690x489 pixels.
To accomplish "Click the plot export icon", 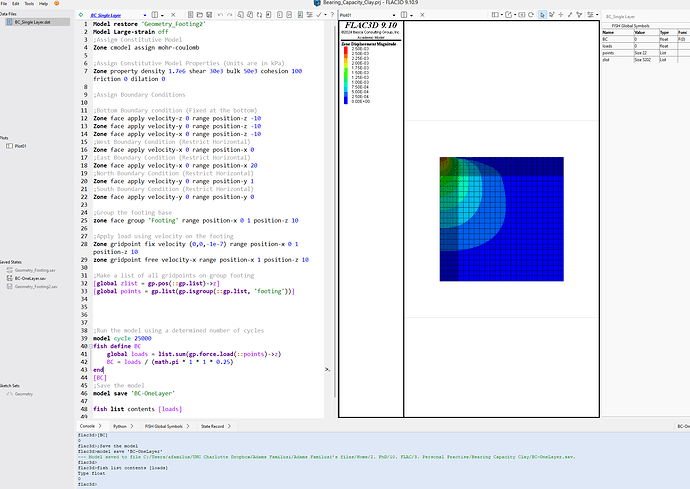I will pos(509,15).
